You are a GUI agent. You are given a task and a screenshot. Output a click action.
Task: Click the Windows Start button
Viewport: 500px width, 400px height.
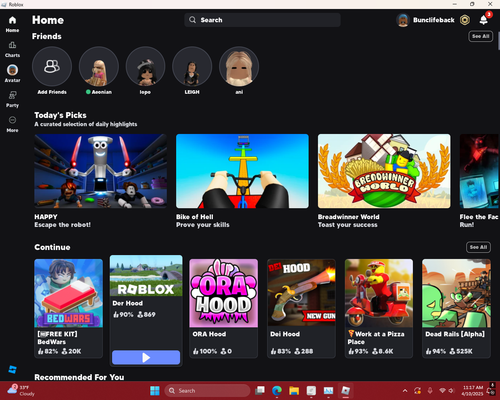(x=155, y=390)
